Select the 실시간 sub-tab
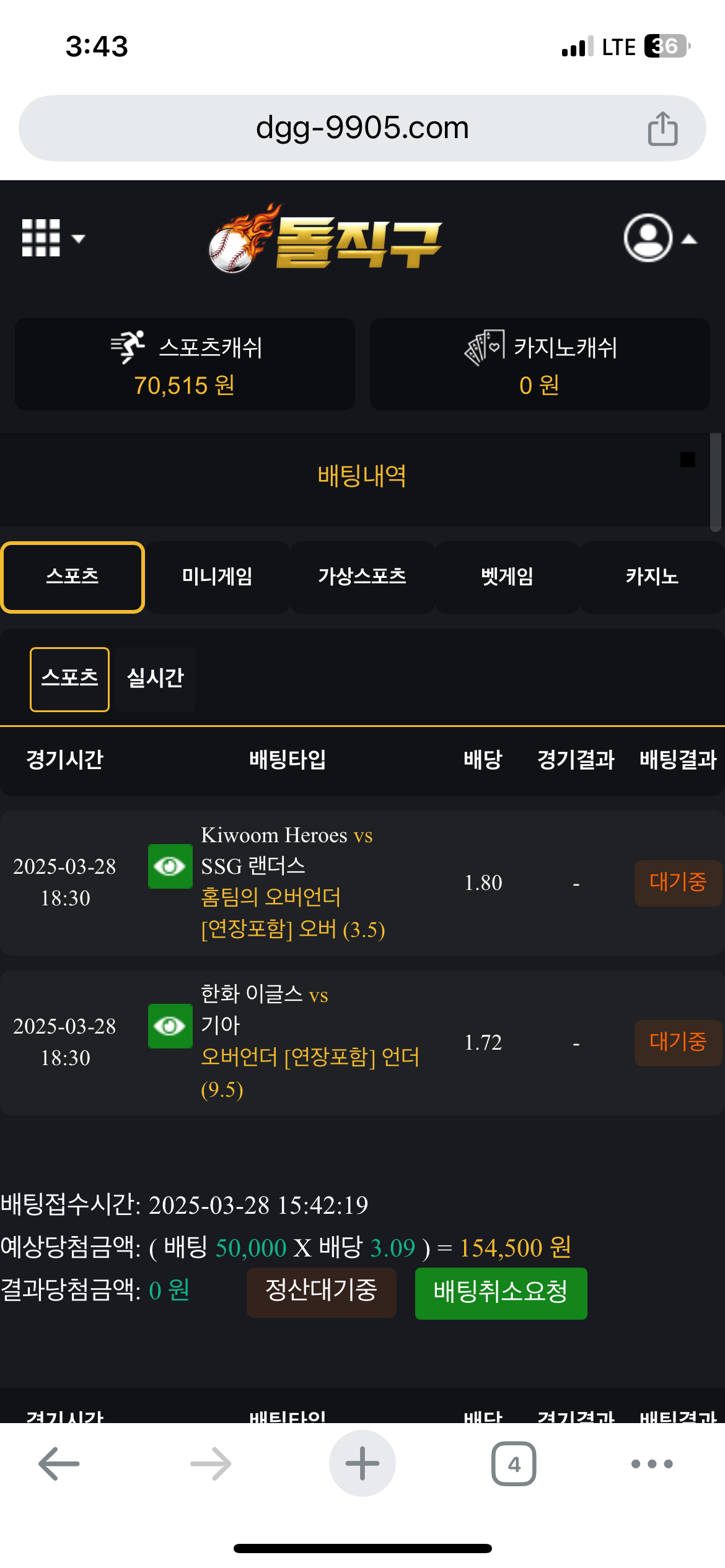 [156, 679]
